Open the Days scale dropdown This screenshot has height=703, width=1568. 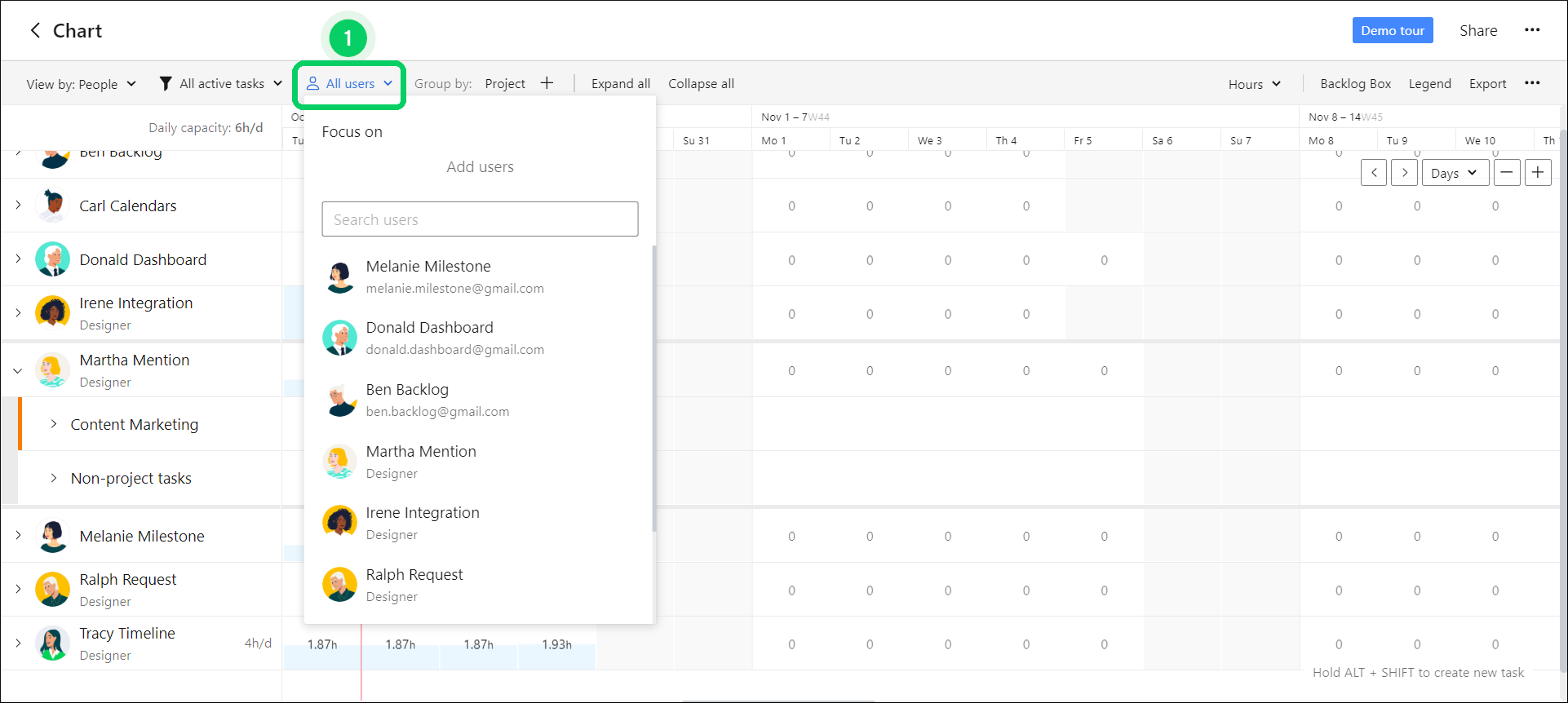1455,173
